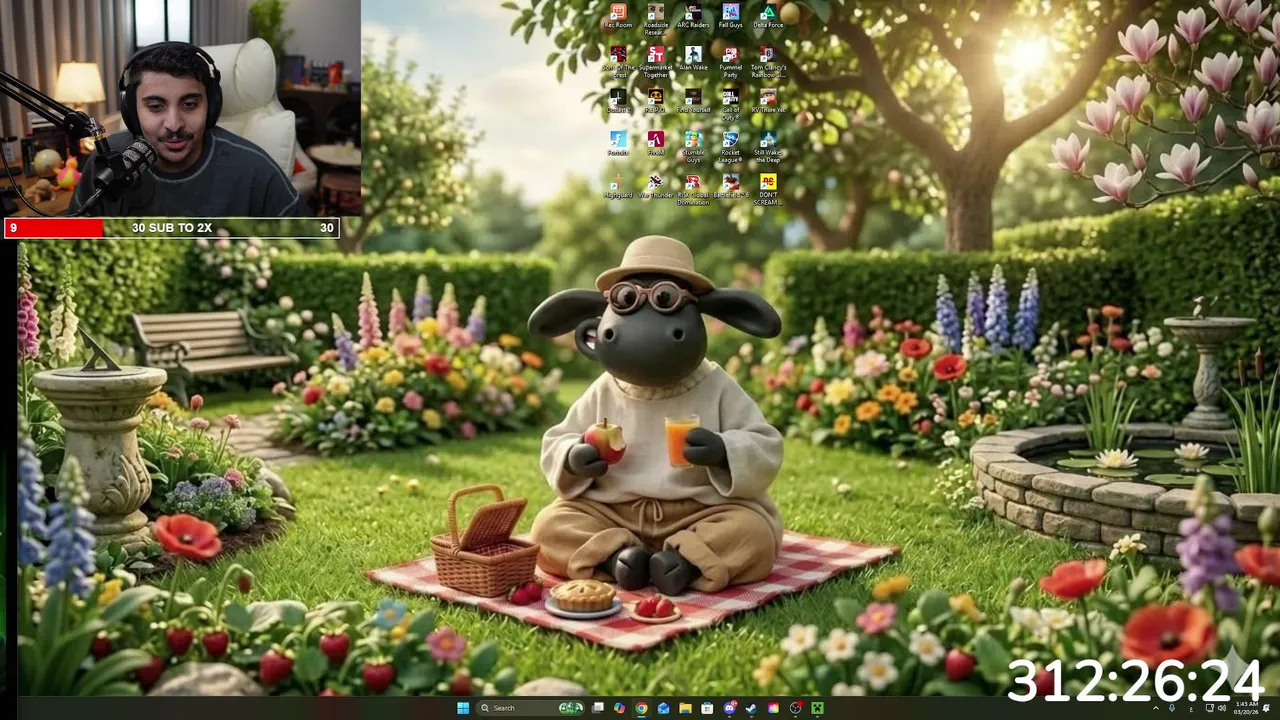The width and height of the screenshot is (1280, 720).
Task: Open Task View from the taskbar
Action: [598, 708]
